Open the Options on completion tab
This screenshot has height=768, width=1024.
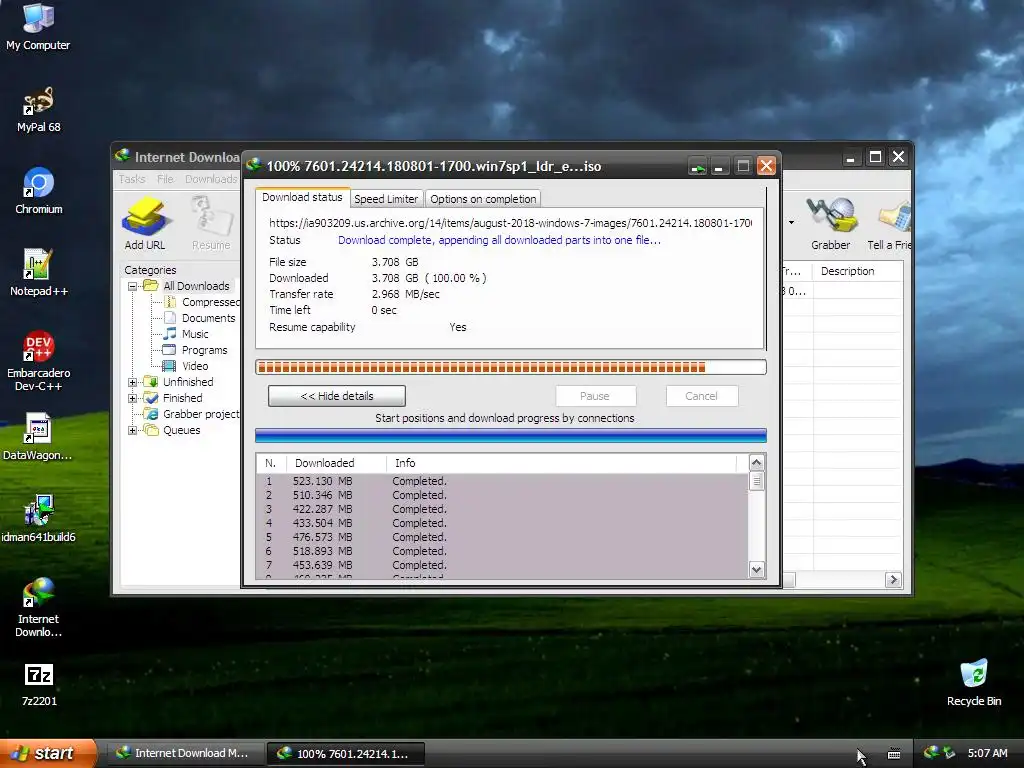[483, 199]
